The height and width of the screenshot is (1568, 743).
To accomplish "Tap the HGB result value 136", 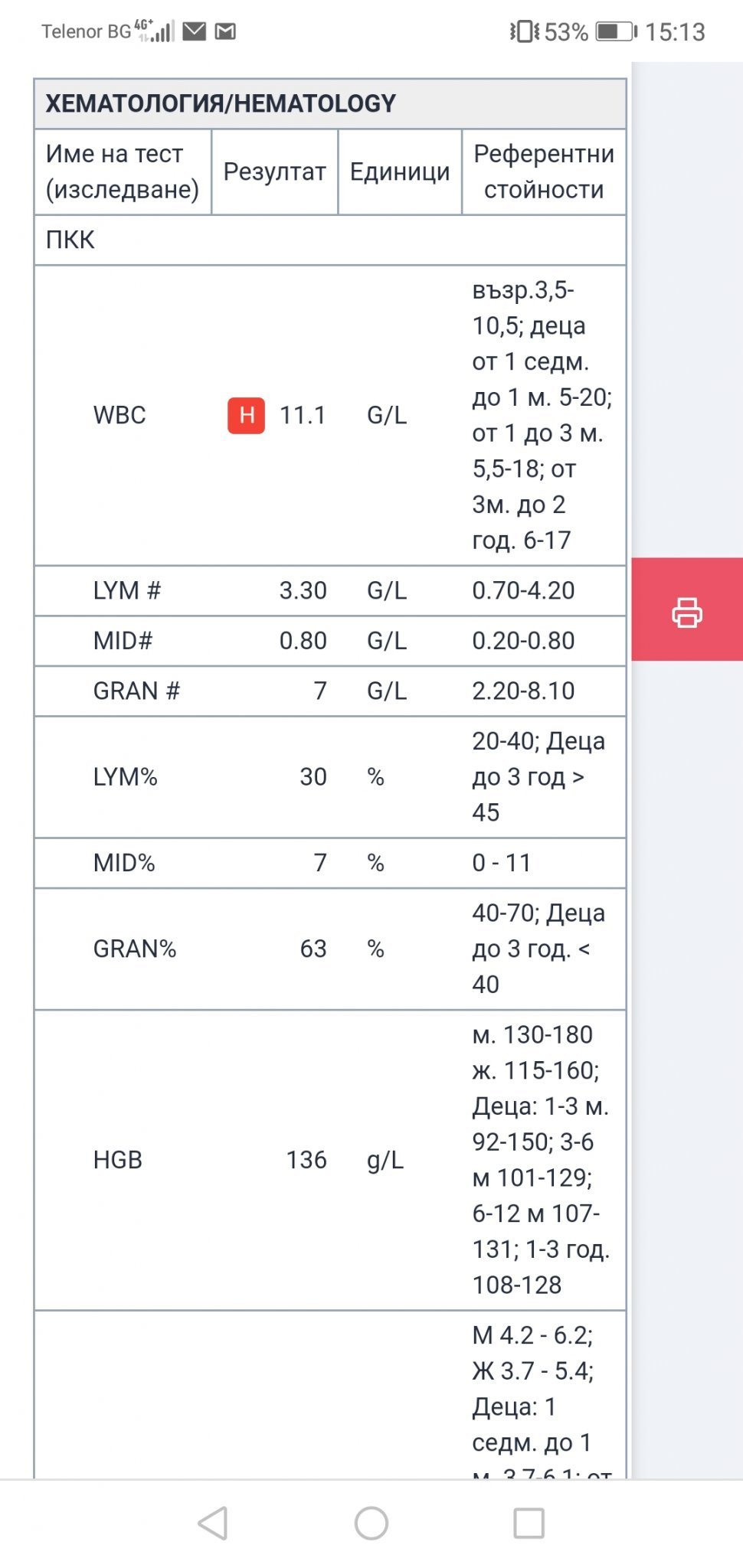I will [x=306, y=1160].
